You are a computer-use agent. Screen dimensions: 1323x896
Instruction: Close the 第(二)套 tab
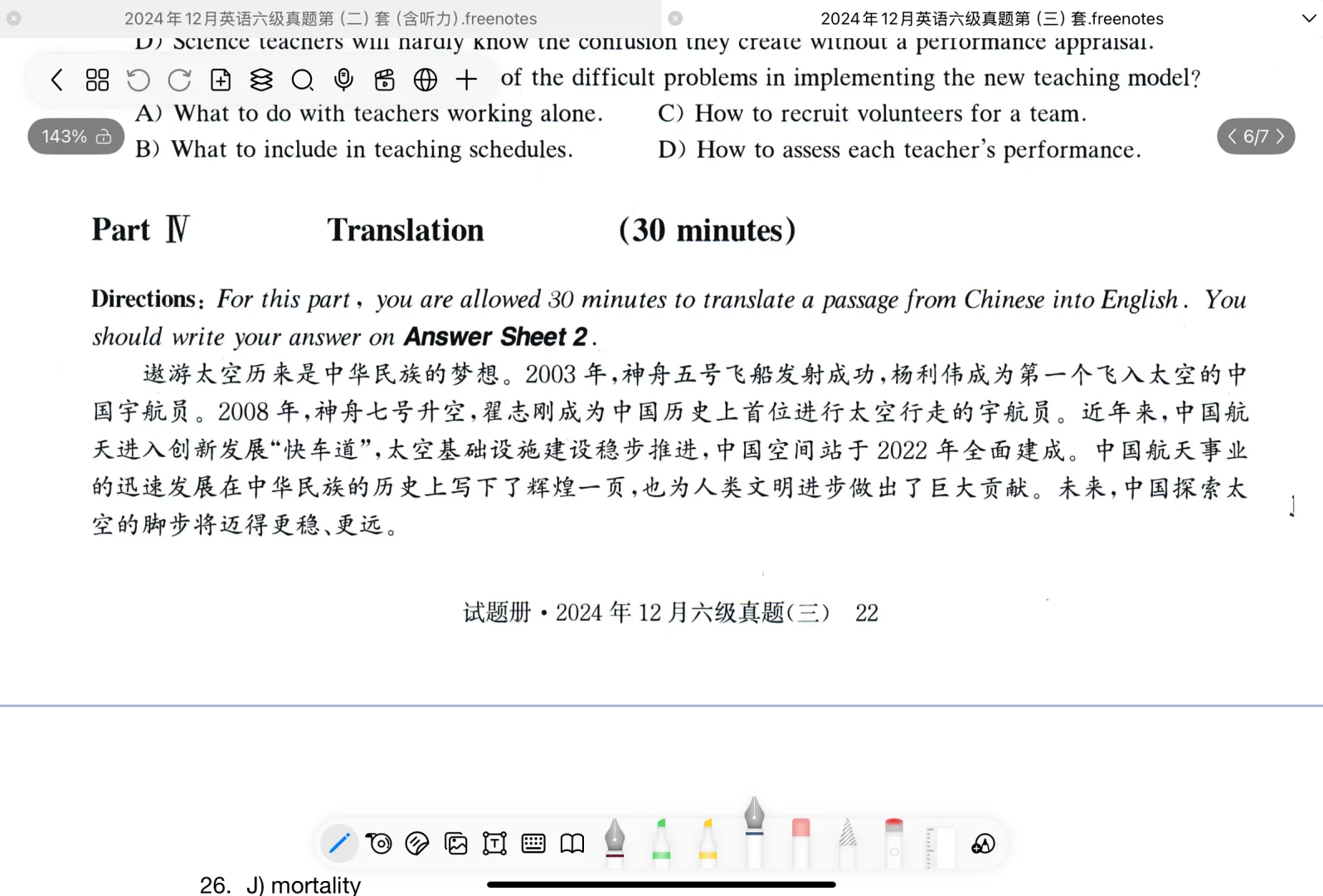14,18
